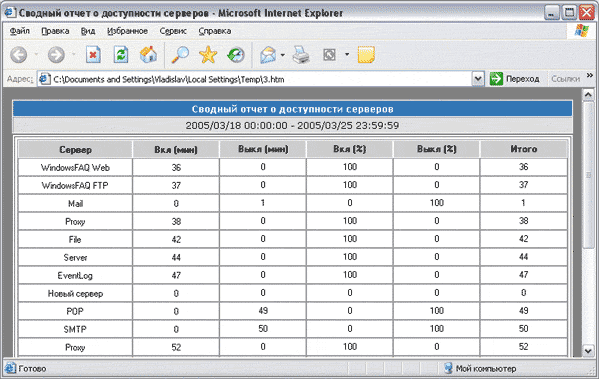Click the Выкл (%) column header
This screenshot has height=379, width=599.
[436, 149]
